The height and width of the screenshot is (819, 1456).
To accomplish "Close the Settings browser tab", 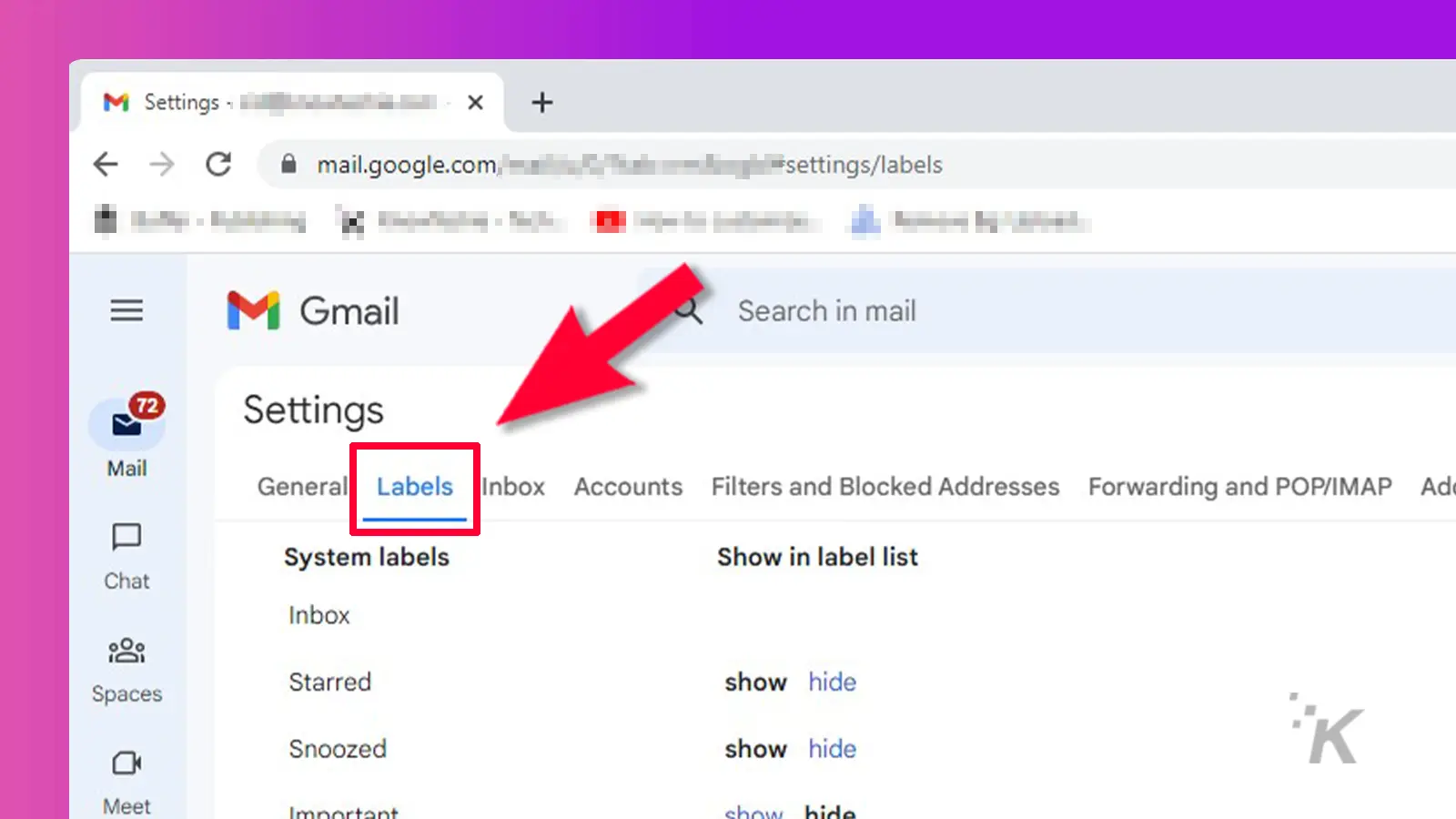I will (475, 103).
